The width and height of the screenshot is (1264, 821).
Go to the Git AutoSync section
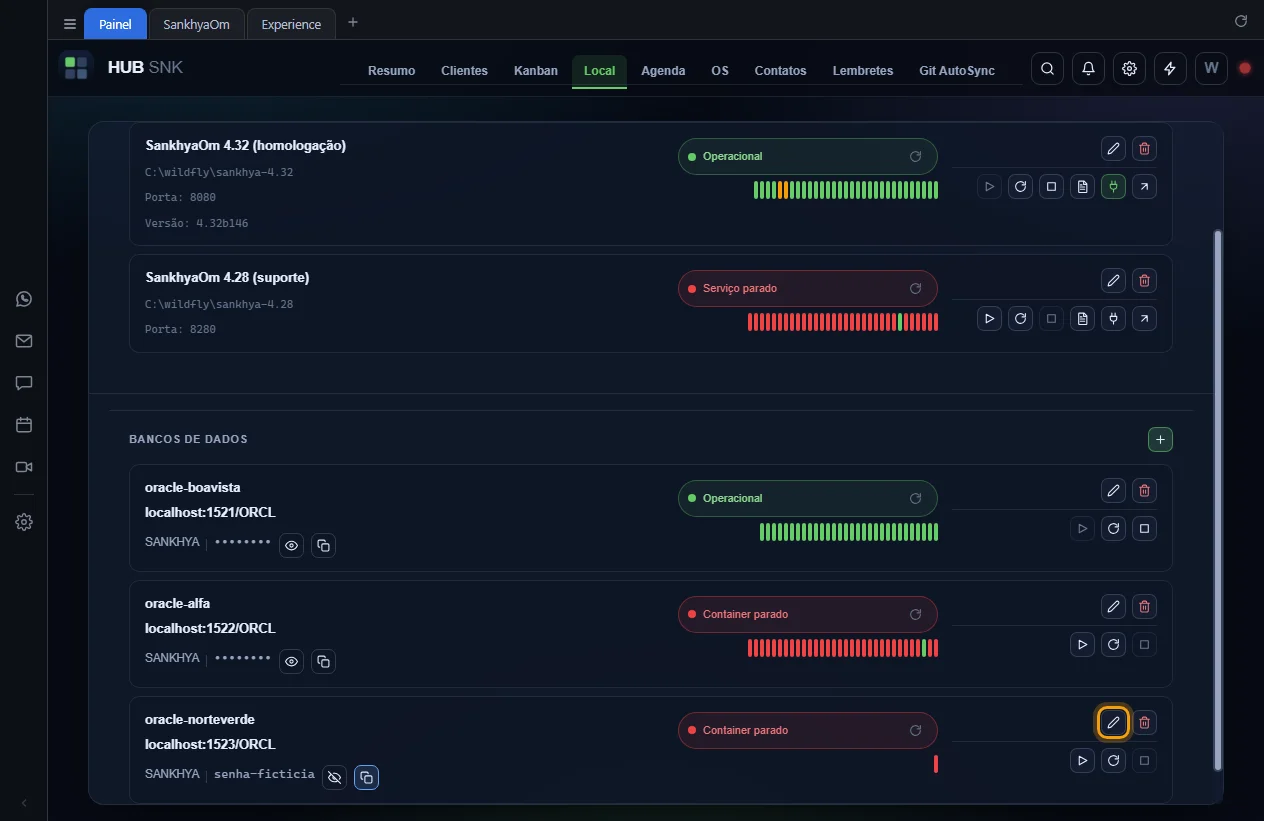[x=957, y=71]
